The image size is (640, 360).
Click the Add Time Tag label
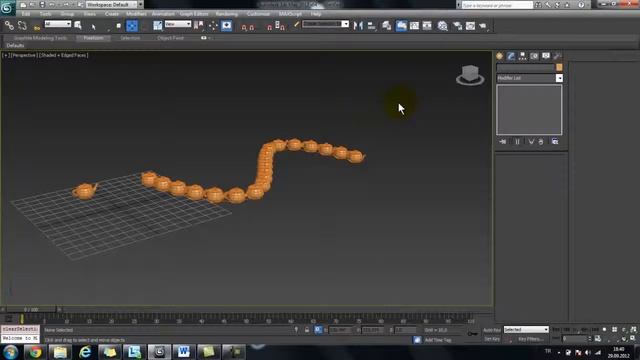point(438,340)
